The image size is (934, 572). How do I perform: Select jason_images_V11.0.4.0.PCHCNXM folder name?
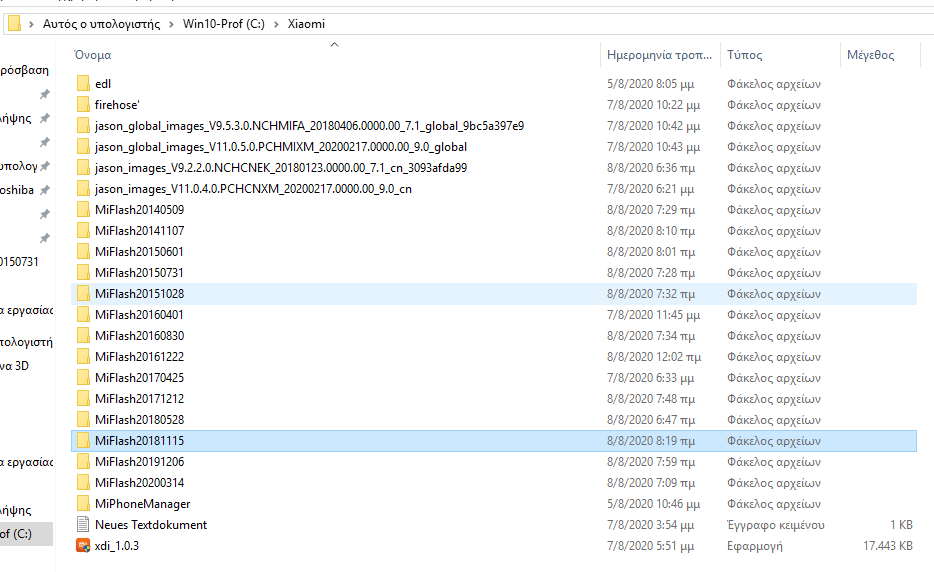click(x=253, y=189)
